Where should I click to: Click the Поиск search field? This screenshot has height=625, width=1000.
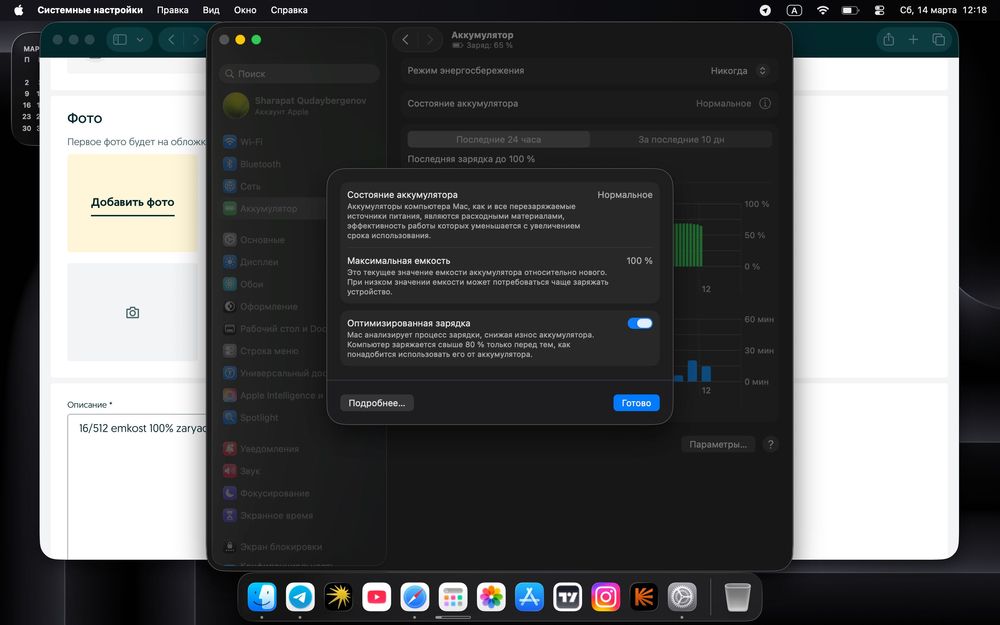pyautogui.click(x=300, y=74)
